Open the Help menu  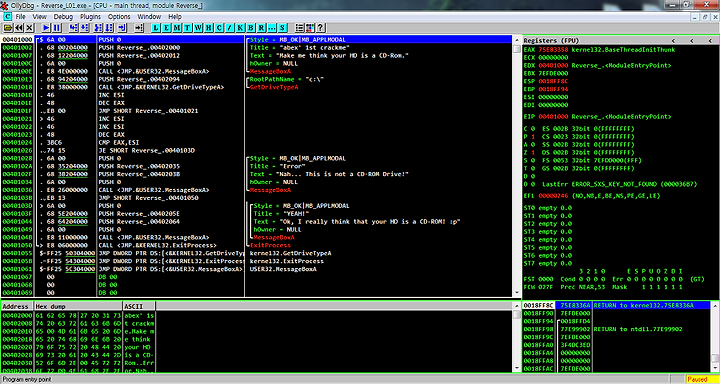pos(175,17)
